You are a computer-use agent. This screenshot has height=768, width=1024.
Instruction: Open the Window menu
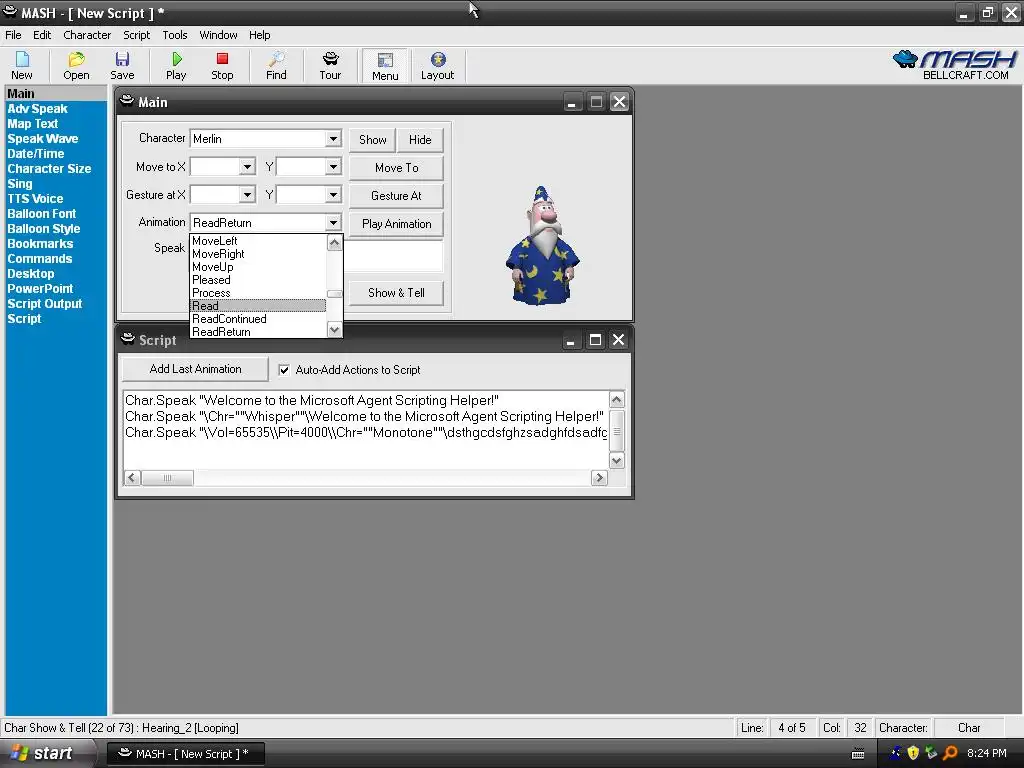[x=218, y=35]
